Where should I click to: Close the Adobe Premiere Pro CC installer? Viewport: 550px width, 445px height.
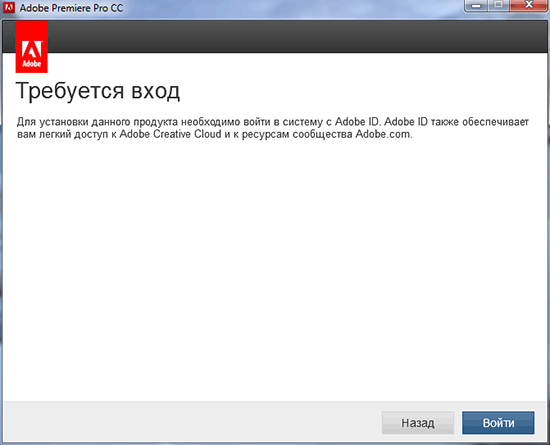(x=529, y=6)
